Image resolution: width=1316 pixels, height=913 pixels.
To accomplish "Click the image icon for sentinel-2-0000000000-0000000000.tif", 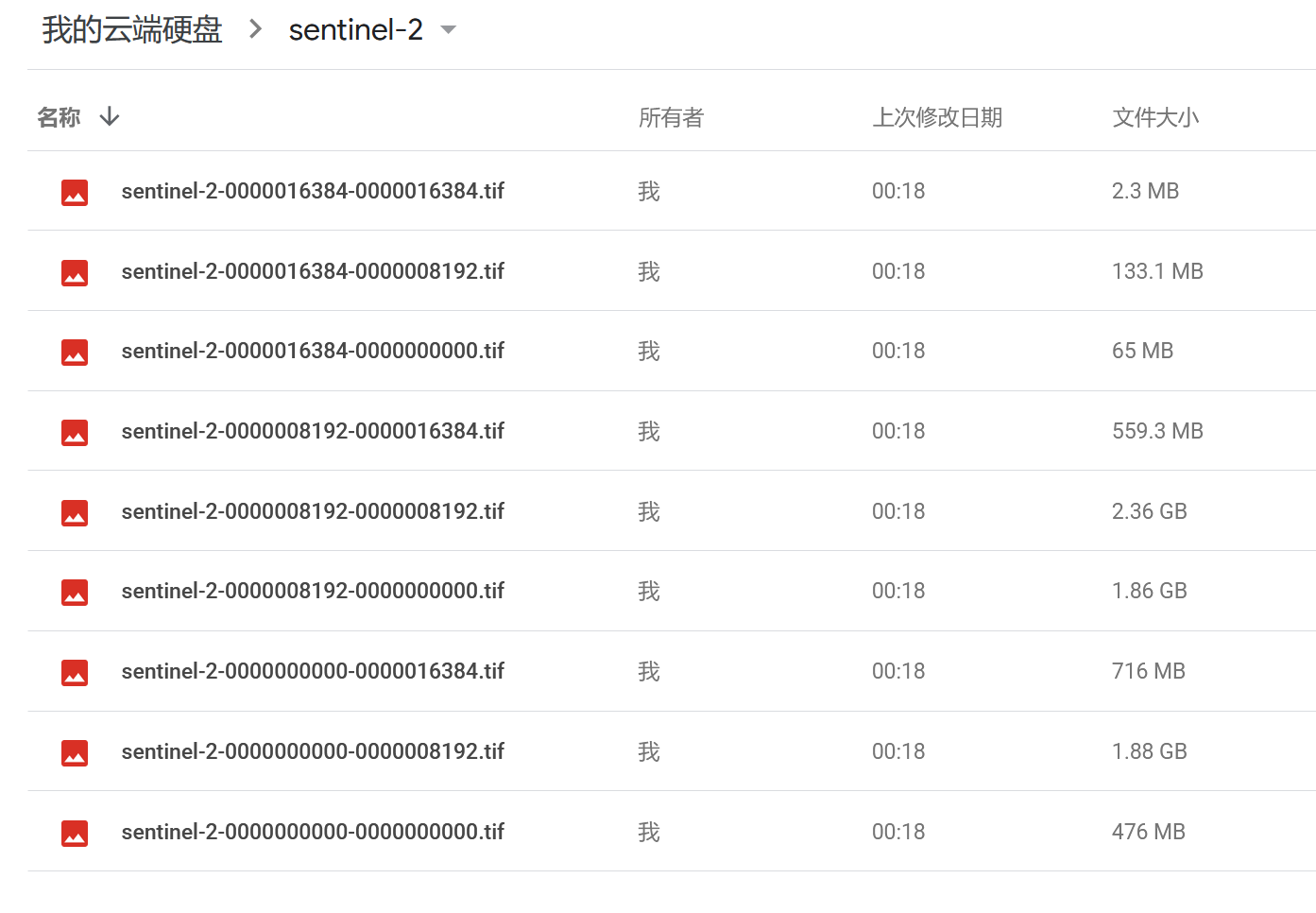I will (x=75, y=832).
